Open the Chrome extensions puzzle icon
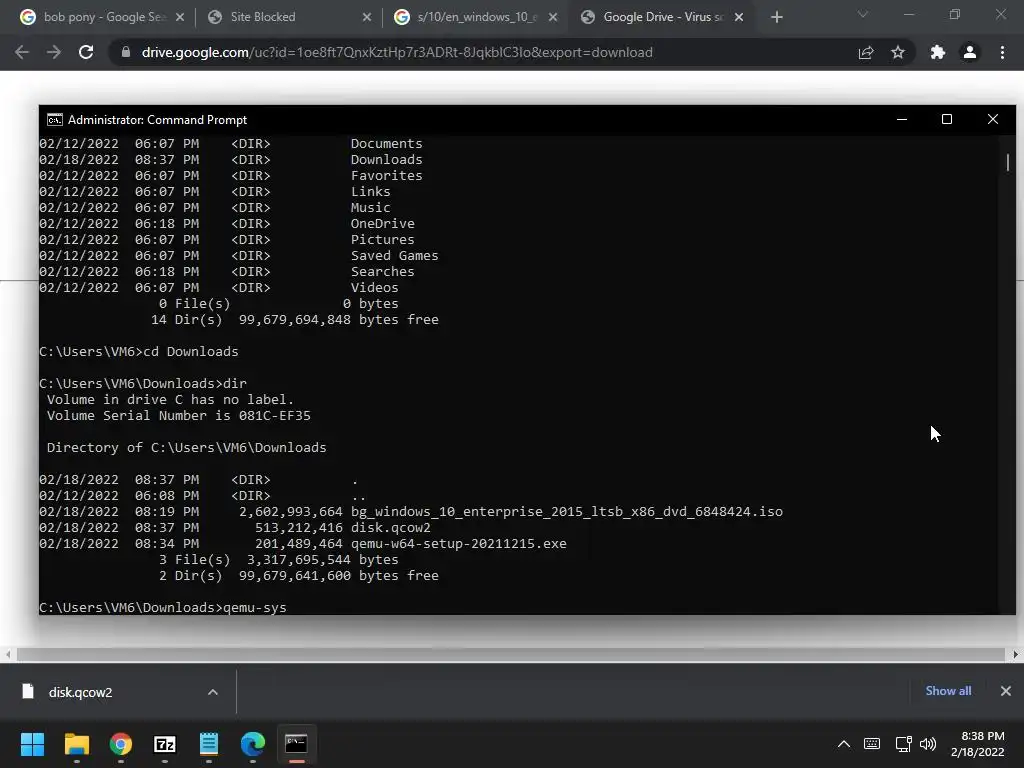The image size is (1024, 768). tap(938, 52)
